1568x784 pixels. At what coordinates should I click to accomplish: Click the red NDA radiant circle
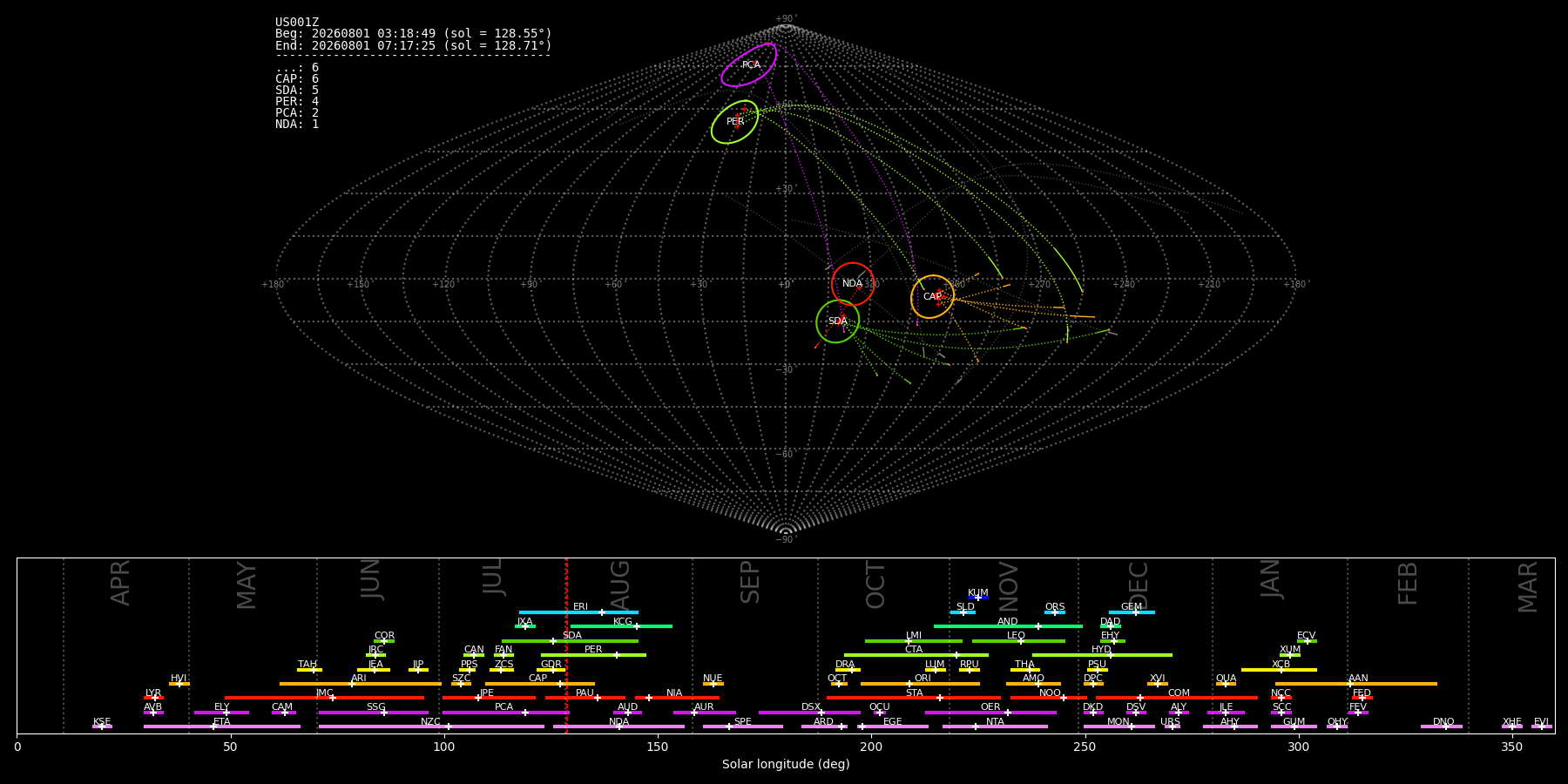pos(853,284)
